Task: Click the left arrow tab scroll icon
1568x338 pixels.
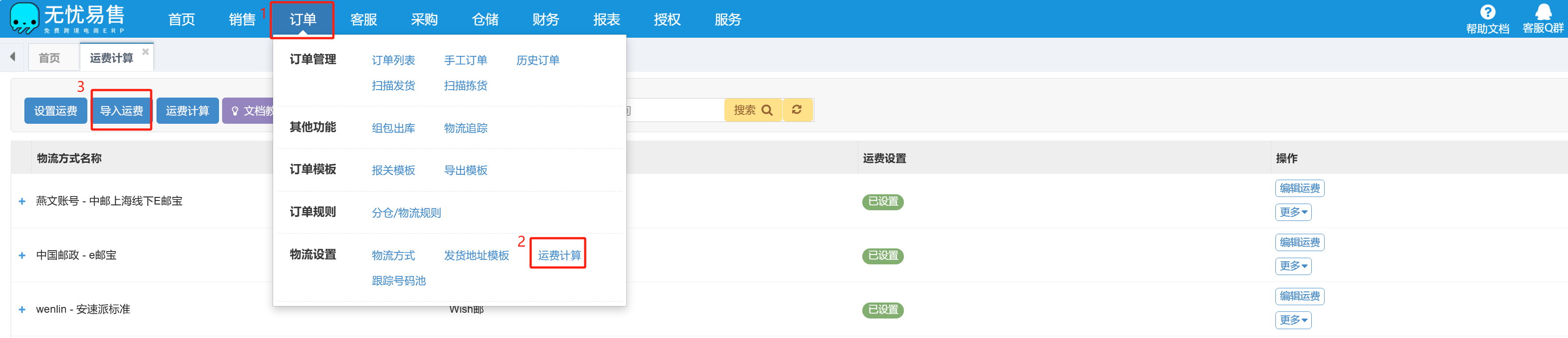Action: click(12, 57)
